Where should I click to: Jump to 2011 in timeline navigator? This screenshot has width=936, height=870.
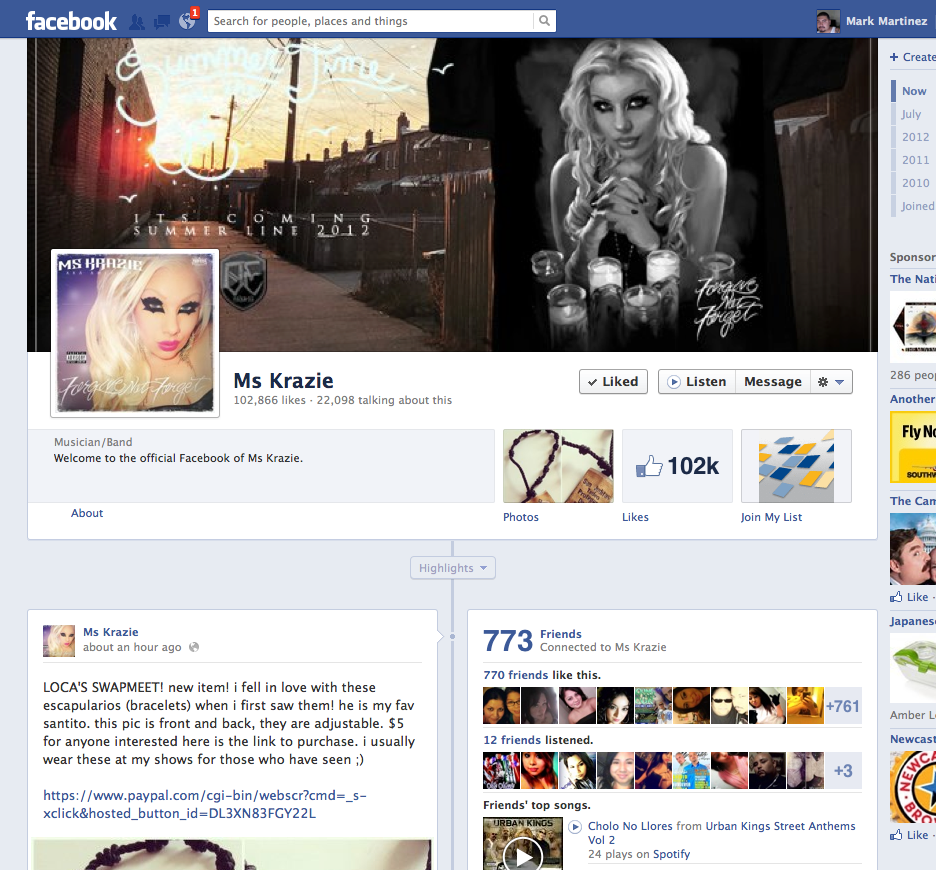(x=916, y=160)
